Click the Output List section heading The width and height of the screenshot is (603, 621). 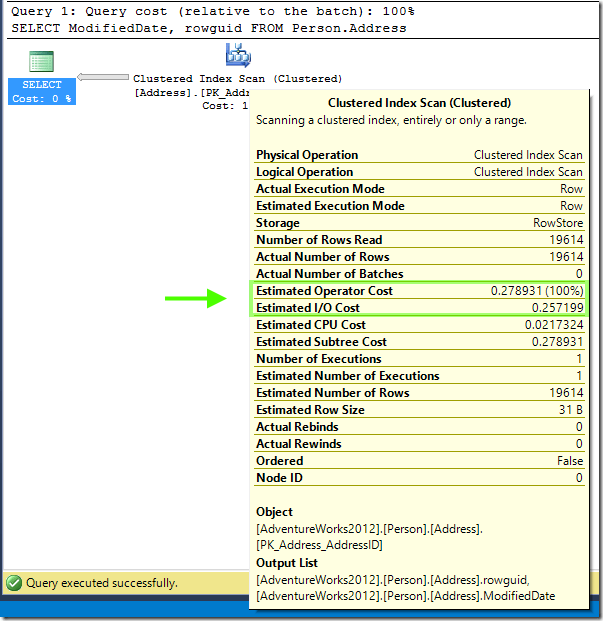coord(286,563)
